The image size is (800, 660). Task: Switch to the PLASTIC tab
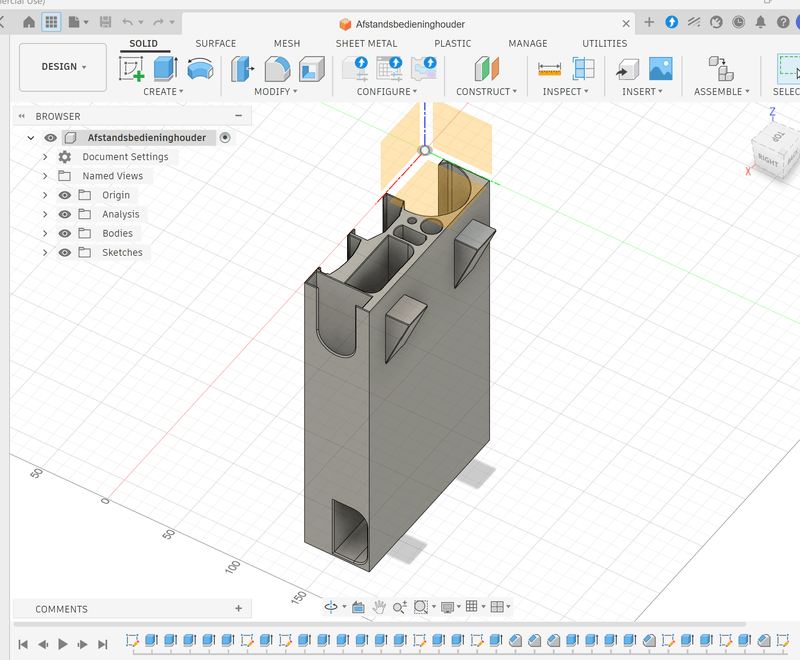pyautogui.click(x=453, y=44)
